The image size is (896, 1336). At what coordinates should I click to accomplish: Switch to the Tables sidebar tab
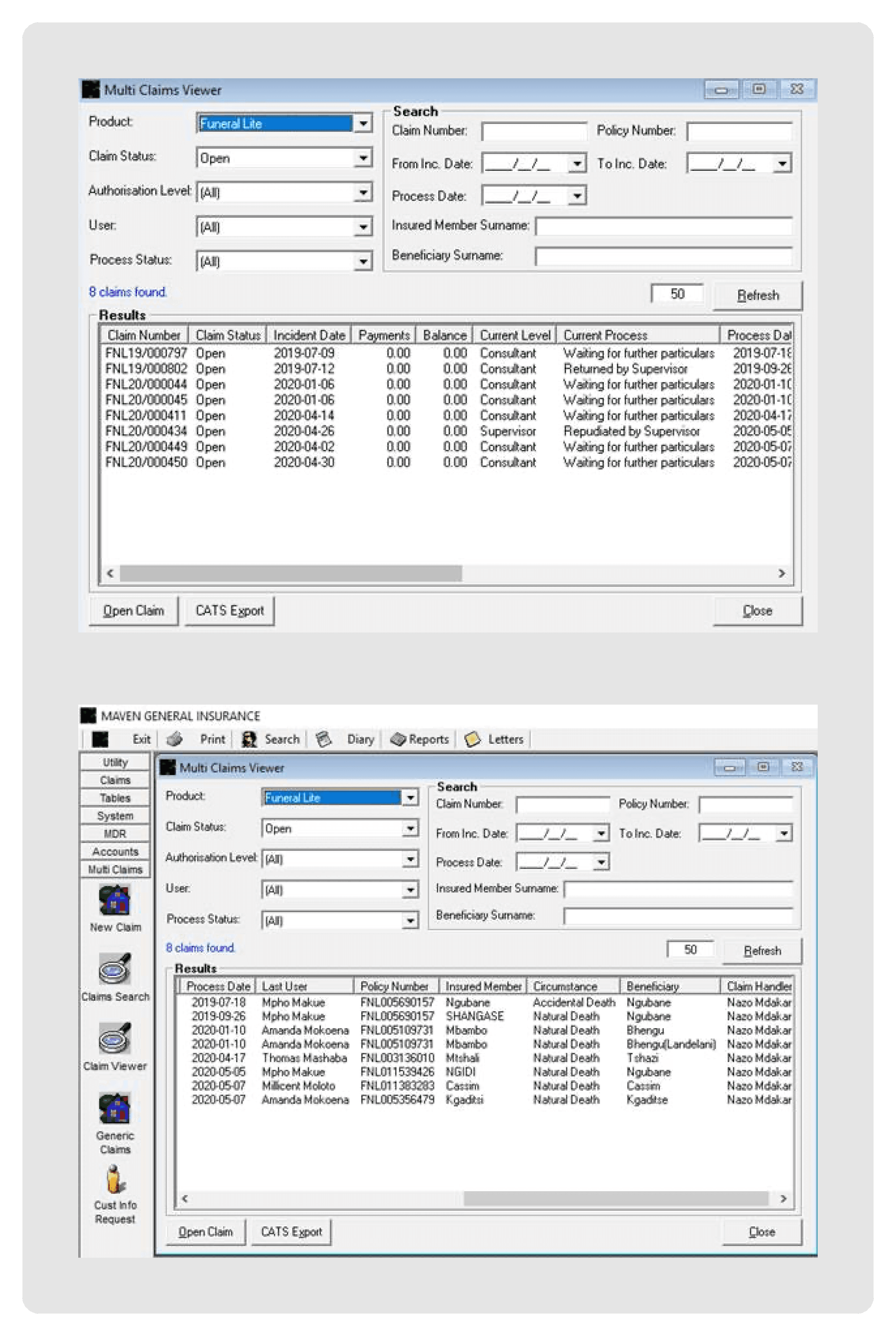coord(115,798)
